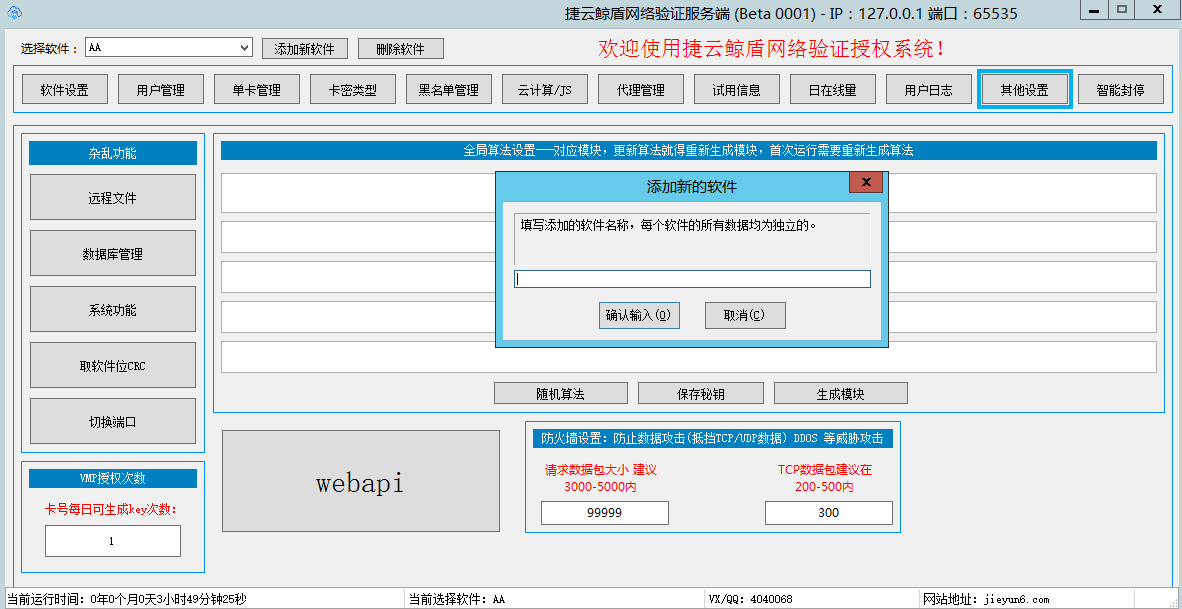1182x609 pixels.
Task: Click the 添加新软件 button
Action: (306, 47)
